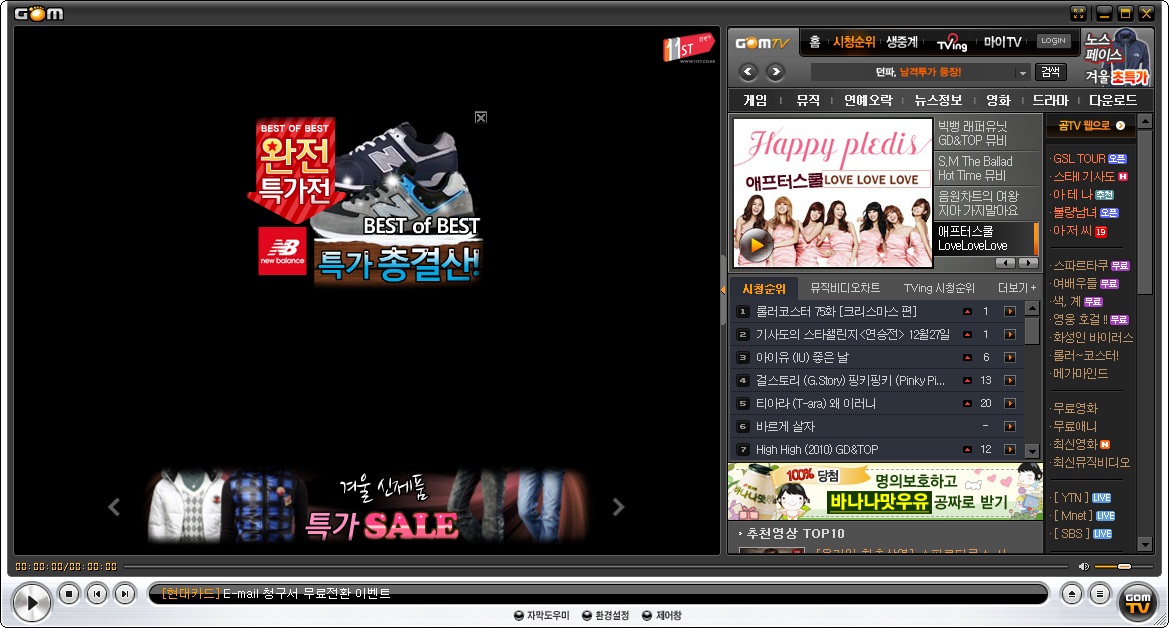
Task: Open the TVing menu item
Action: coord(952,43)
